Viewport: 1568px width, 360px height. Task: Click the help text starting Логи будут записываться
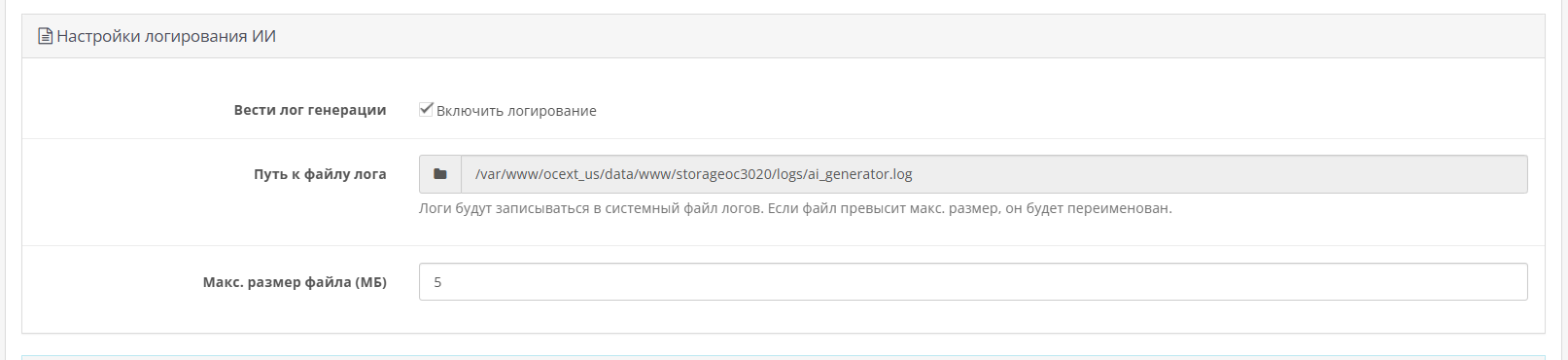tap(795, 208)
